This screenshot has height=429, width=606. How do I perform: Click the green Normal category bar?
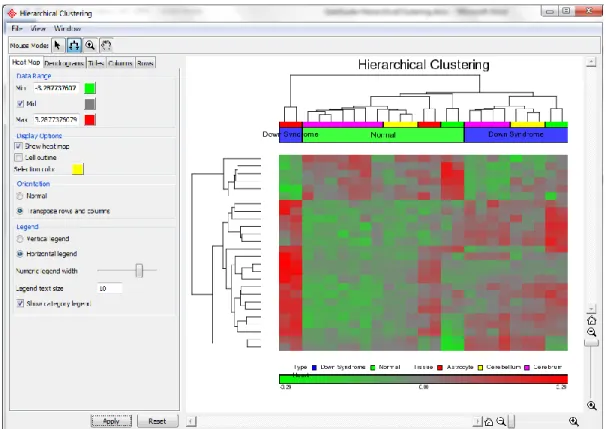(x=383, y=135)
